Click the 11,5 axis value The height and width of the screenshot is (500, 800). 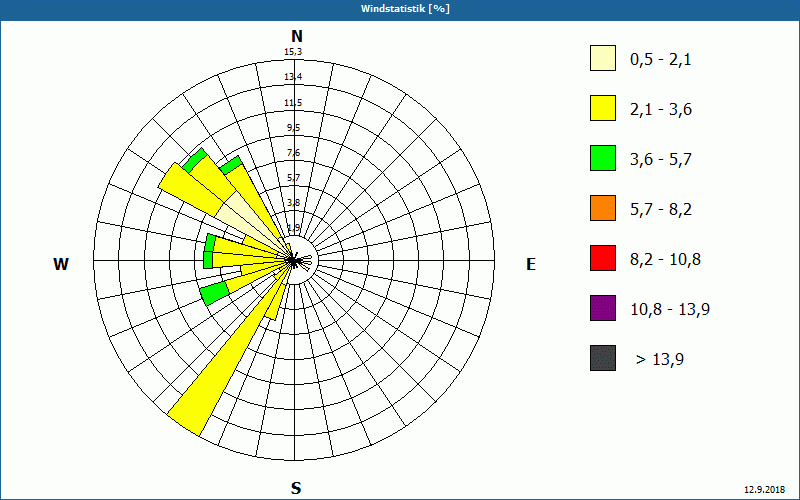(x=293, y=103)
